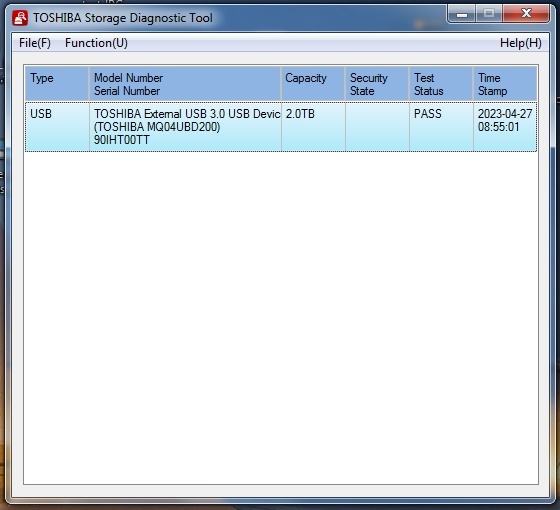Image resolution: width=560 pixels, height=510 pixels.
Task: Click the Type column header
Action: tap(57, 83)
